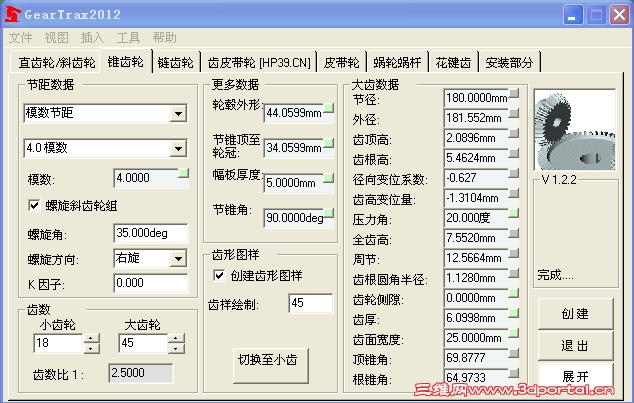Toggle the indicator next to 径向变位系数 value
Image resolution: width=634 pixels, height=403 pixels.
click(514, 173)
